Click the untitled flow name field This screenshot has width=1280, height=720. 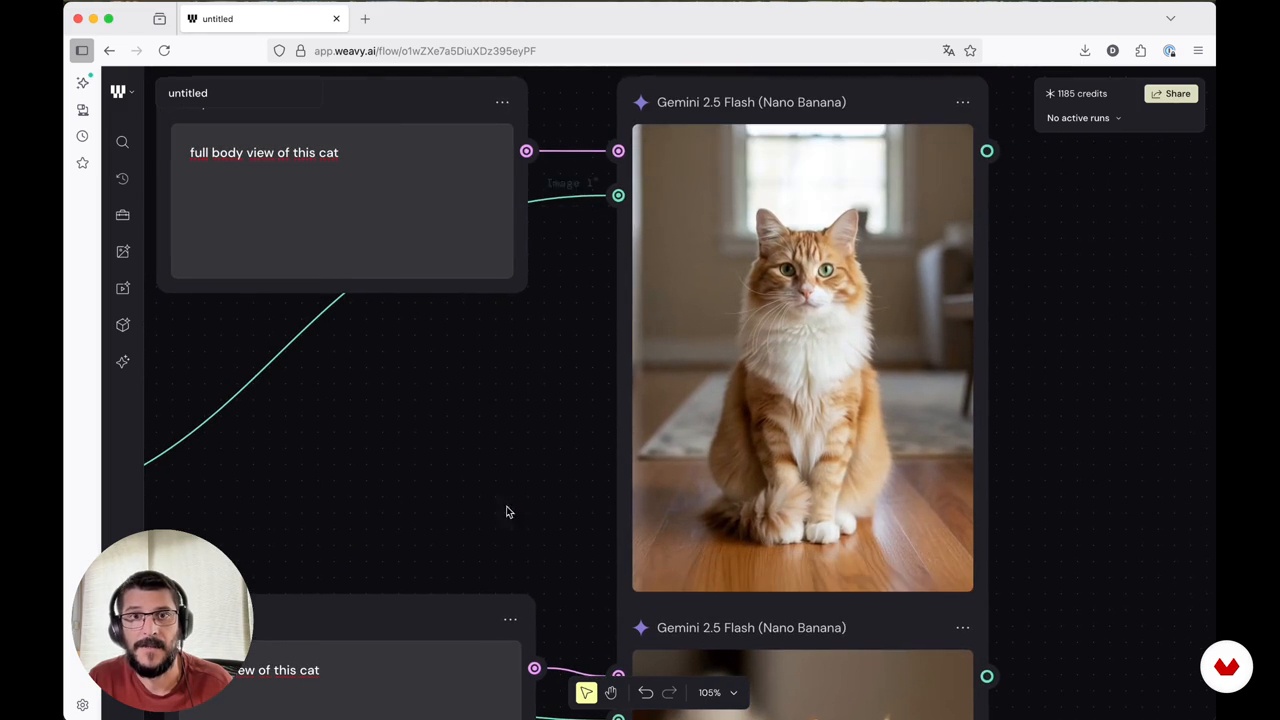(240, 93)
